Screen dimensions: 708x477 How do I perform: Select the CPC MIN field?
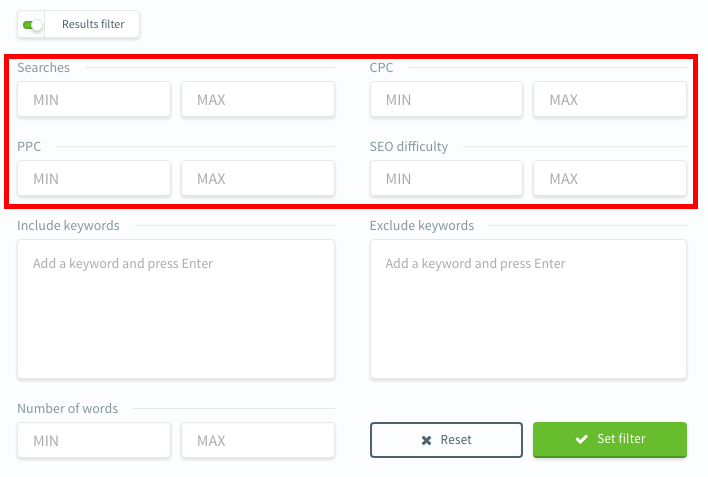point(446,100)
